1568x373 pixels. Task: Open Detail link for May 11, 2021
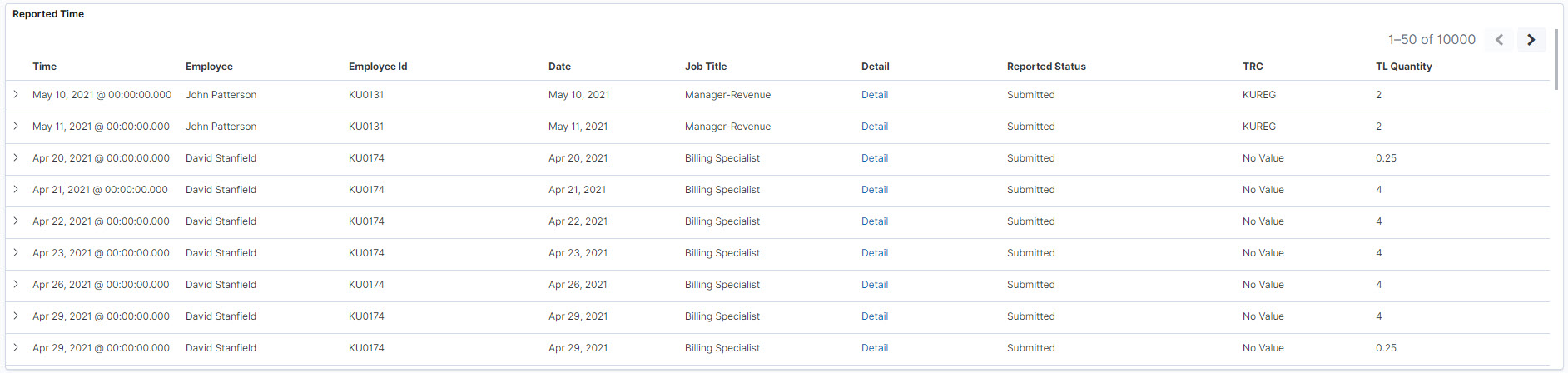[874, 127]
